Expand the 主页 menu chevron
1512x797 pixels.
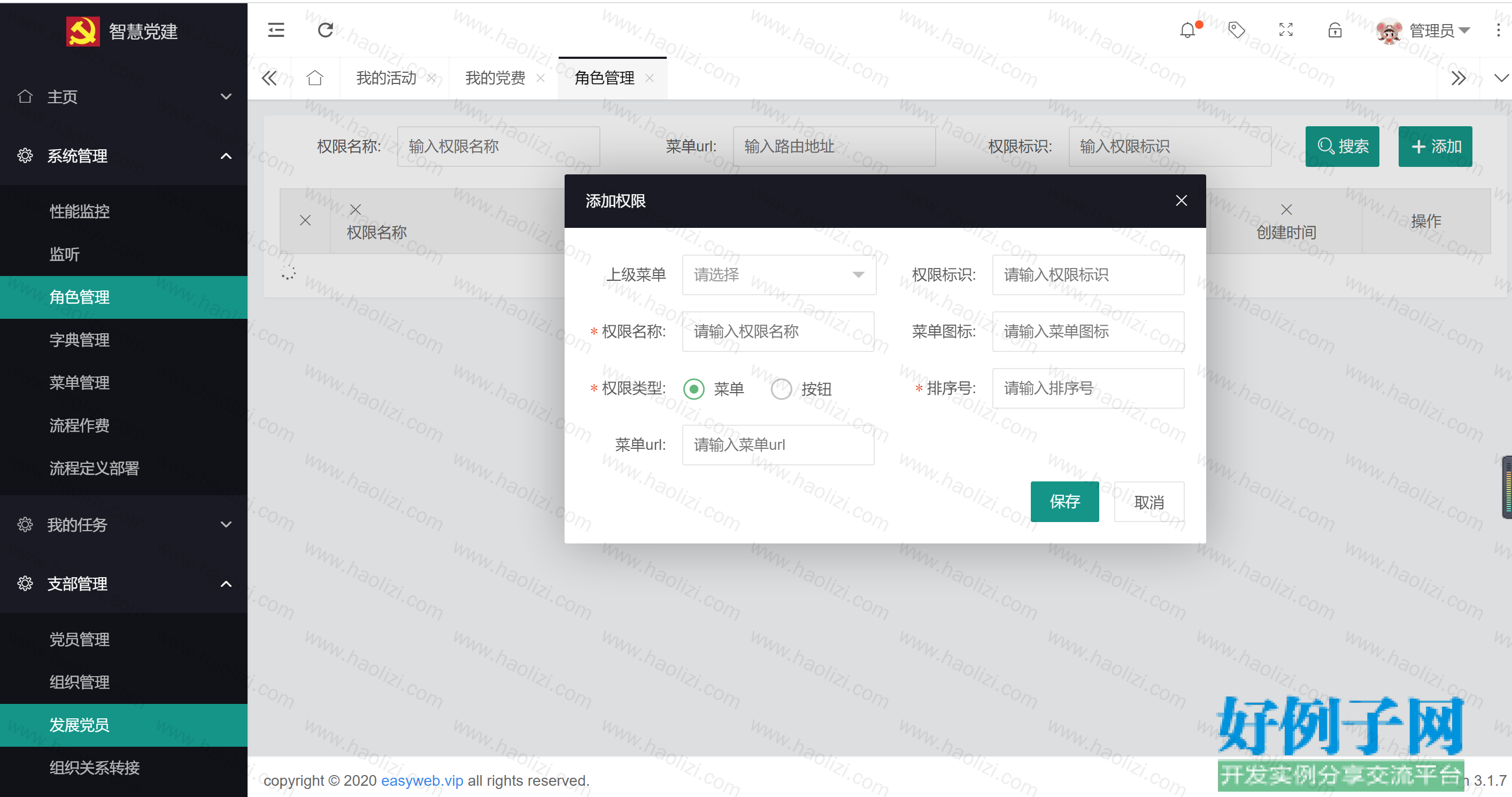[x=226, y=96]
